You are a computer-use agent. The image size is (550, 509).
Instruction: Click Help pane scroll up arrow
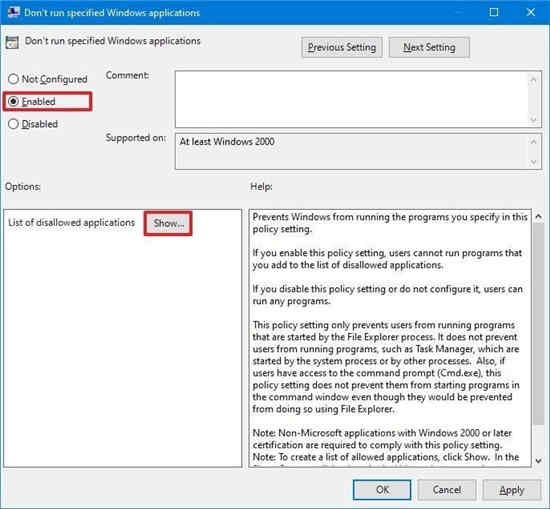[x=538, y=217]
